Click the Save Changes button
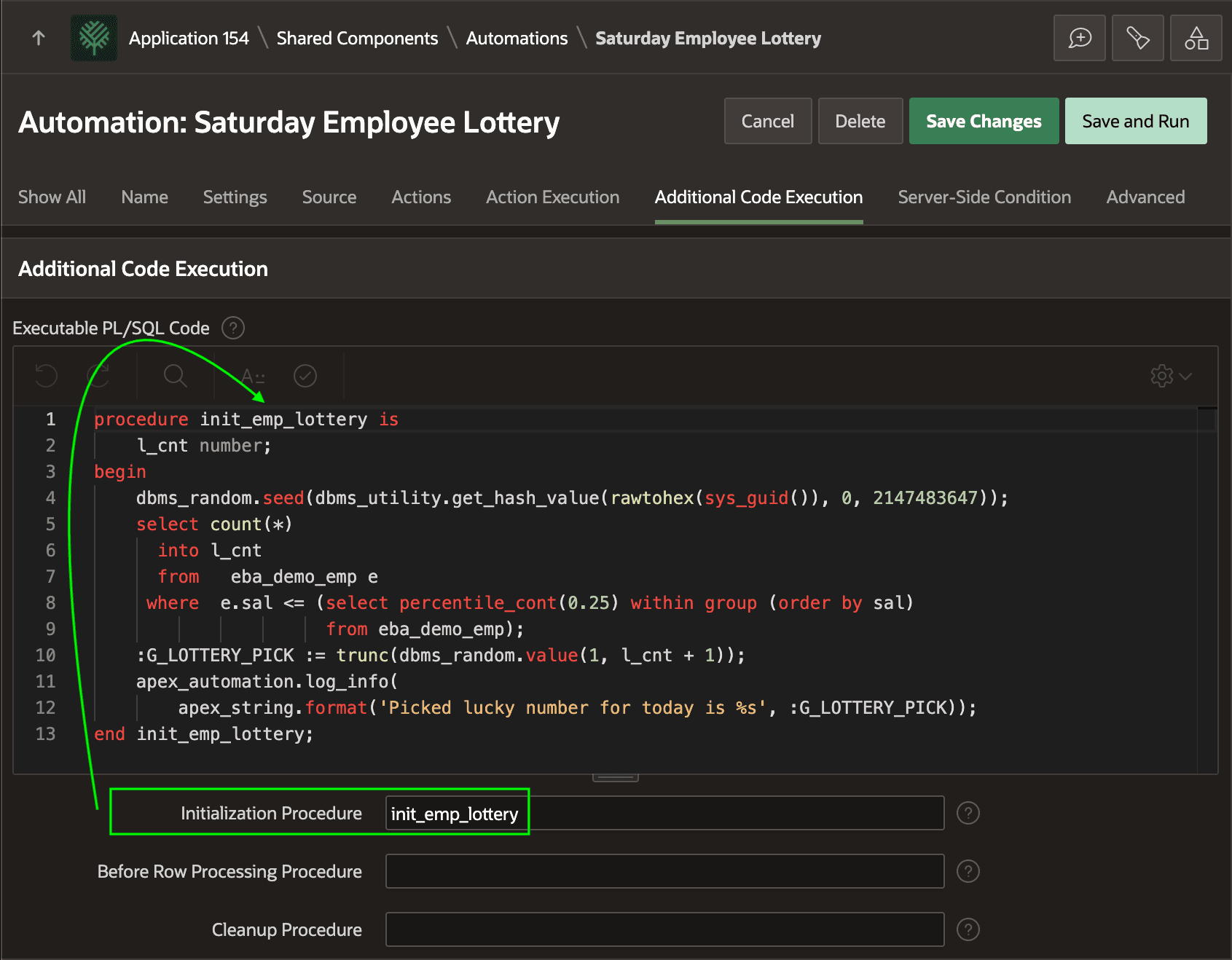The width and height of the screenshot is (1232, 960). 984,121
